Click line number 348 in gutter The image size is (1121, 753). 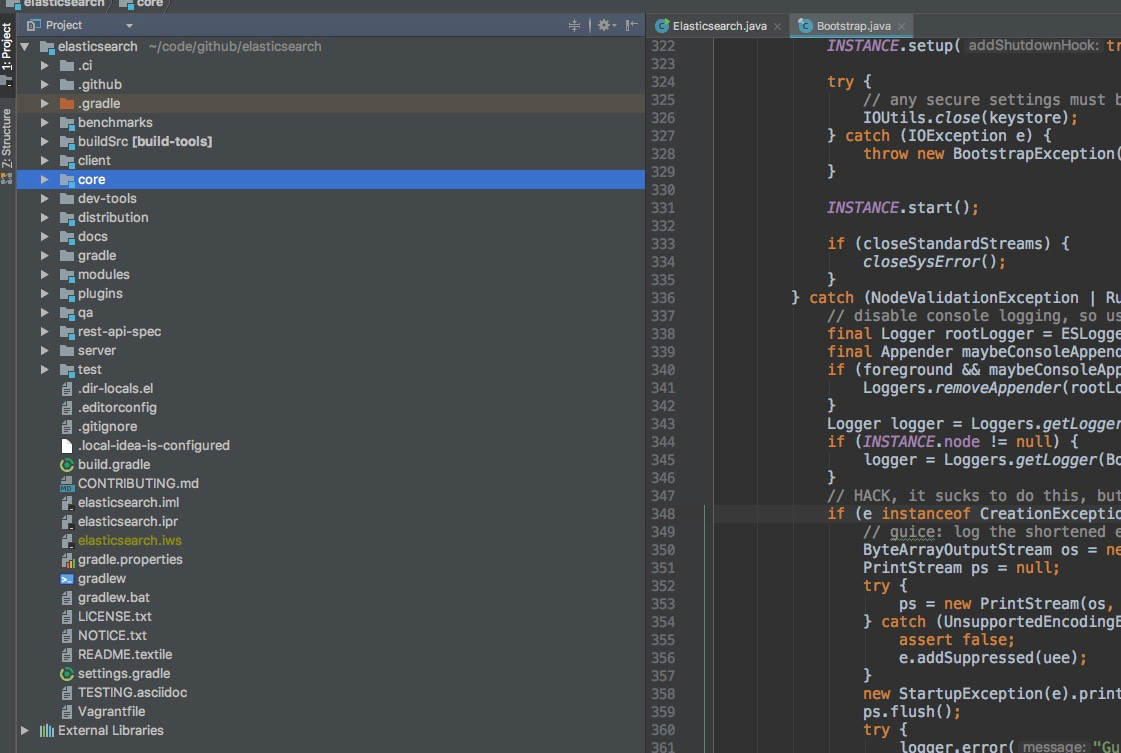(662, 514)
